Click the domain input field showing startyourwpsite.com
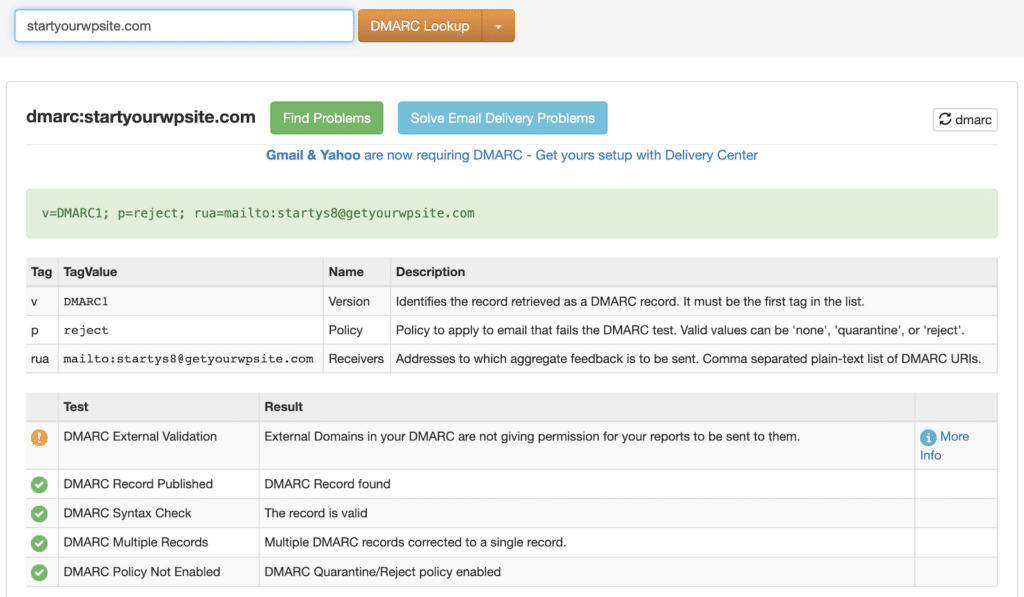1024x597 pixels. (183, 25)
